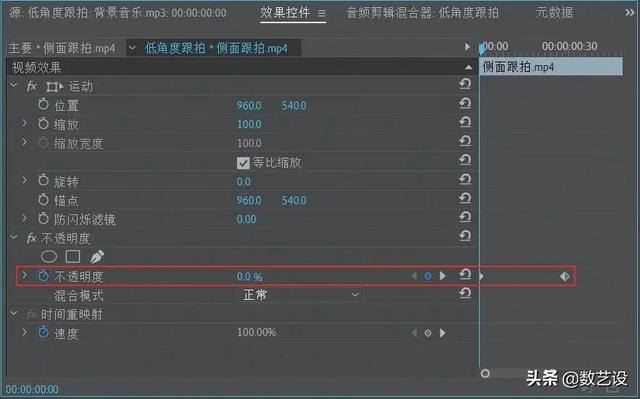The image size is (640, 399).
Task: Open the 效果控件 panel menu
Action: tap(322, 13)
